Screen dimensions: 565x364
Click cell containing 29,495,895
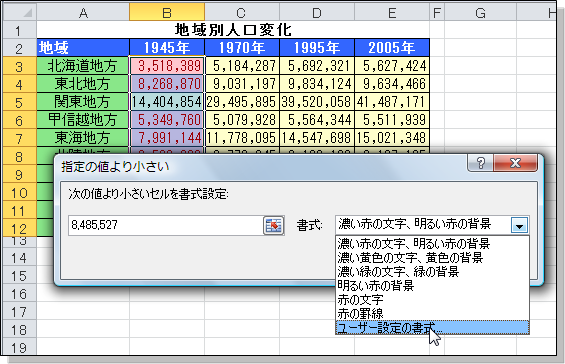pyautogui.click(x=242, y=102)
